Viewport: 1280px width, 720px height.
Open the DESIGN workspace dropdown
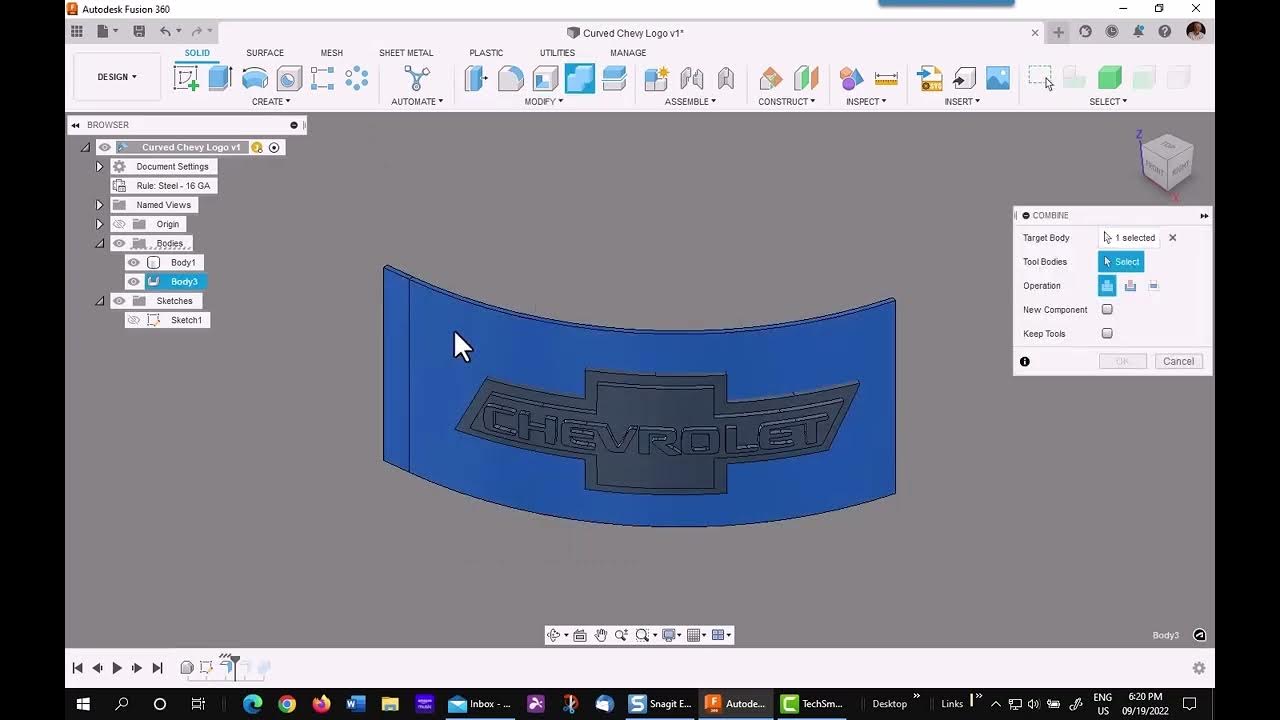pos(117,77)
